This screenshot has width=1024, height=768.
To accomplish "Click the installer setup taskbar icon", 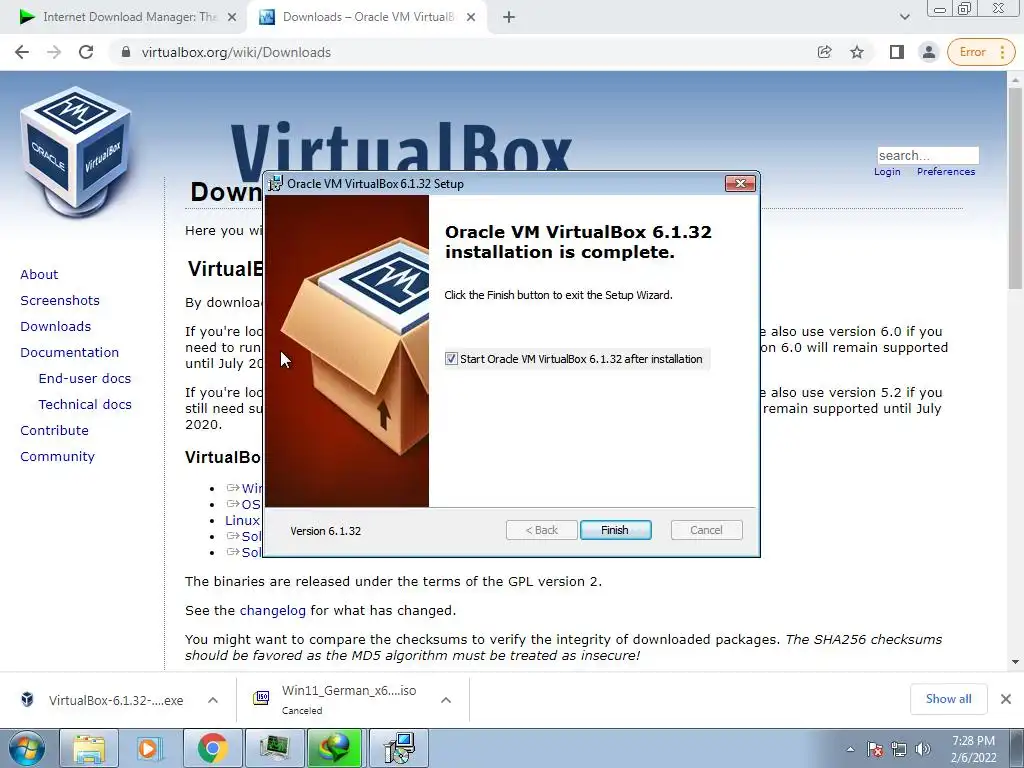I will 399,748.
